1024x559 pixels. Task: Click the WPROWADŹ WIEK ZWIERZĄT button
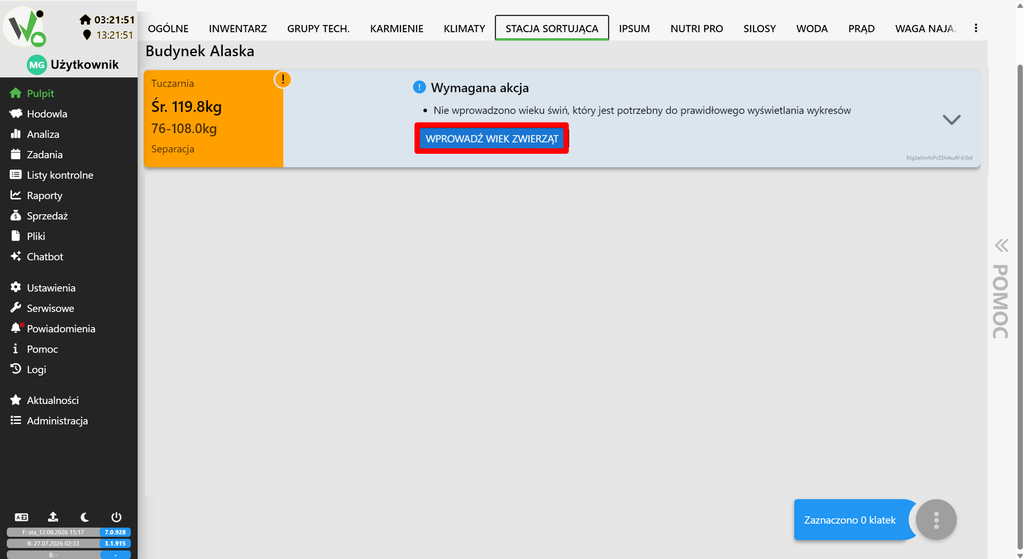(x=492, y=138)
